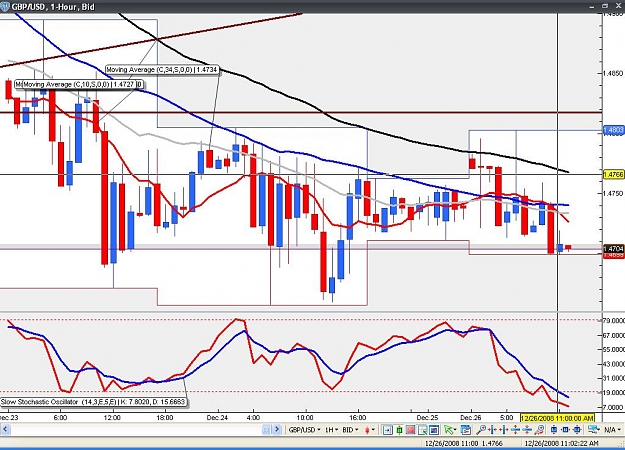
Task: Click the Moving Average 34 label 1.4734
Action: point(162,70)
